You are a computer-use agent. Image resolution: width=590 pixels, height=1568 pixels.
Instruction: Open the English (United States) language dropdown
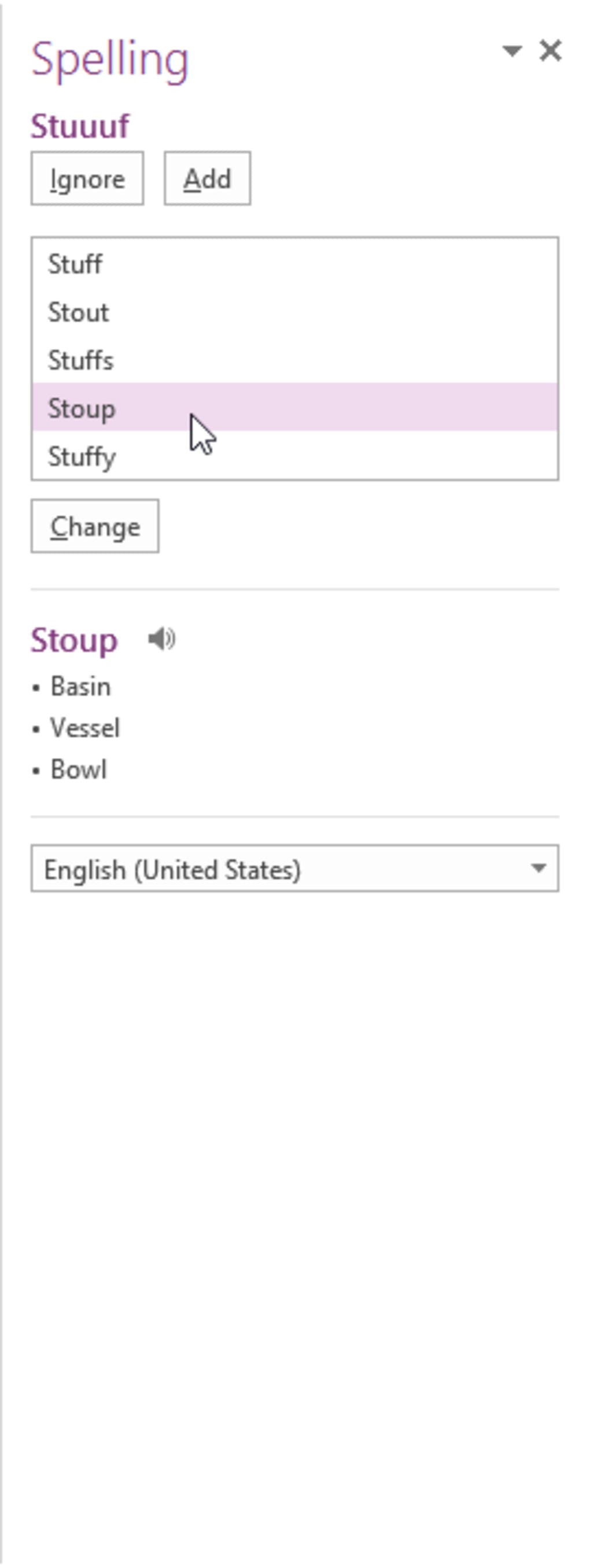296,869
